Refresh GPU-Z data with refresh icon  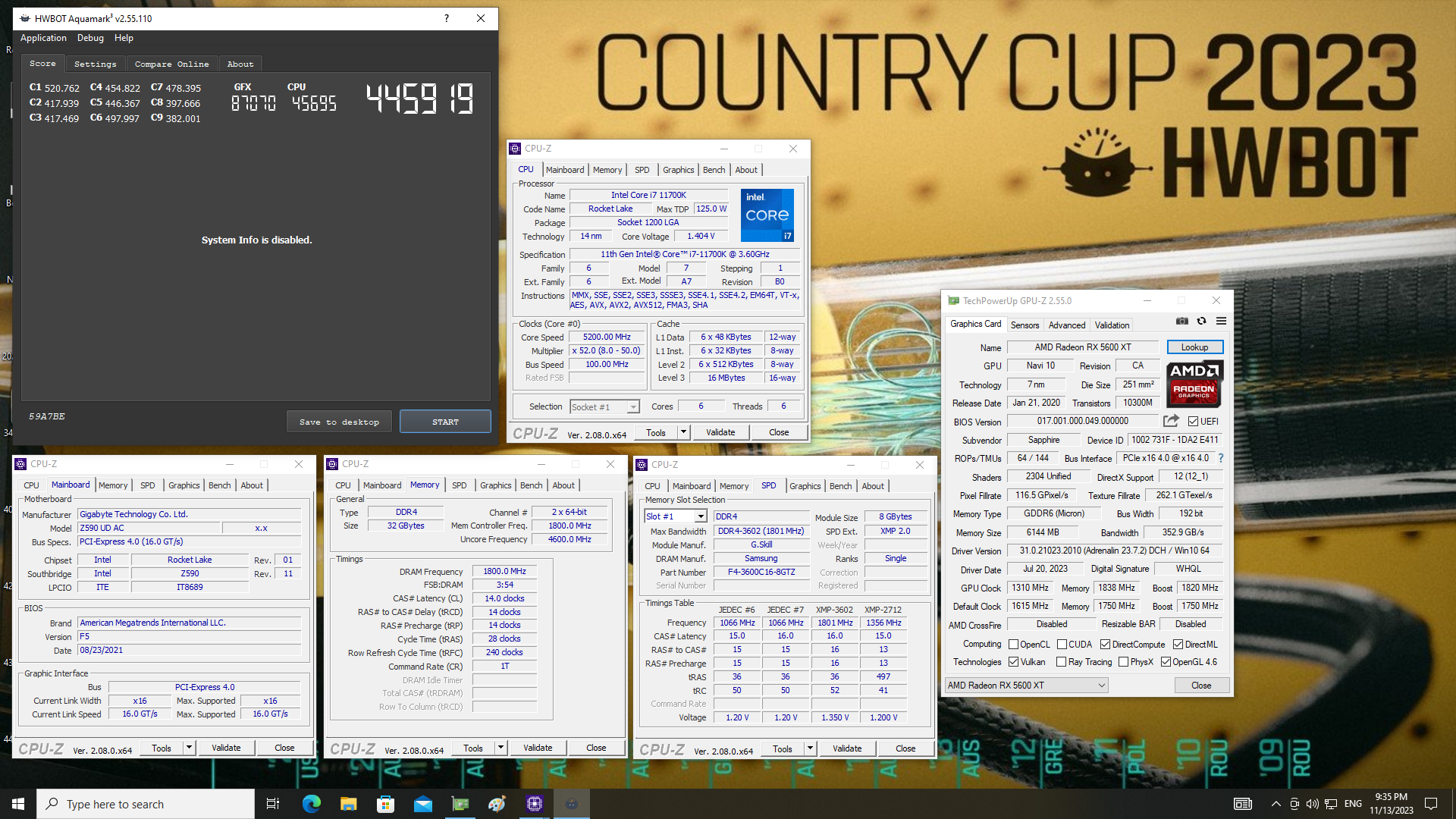click(x=1202, y=322)
